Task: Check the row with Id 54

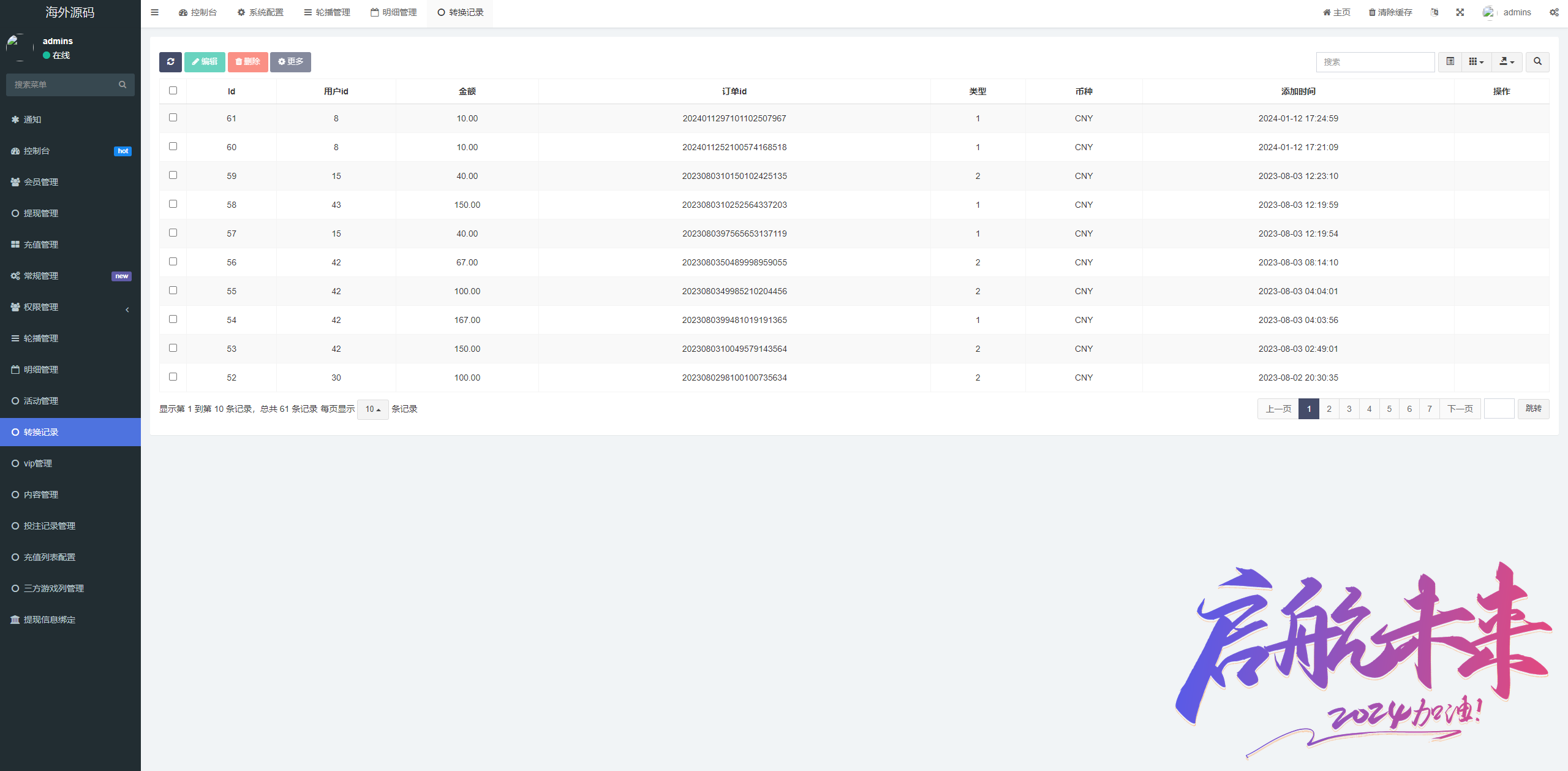Action: click(173, 319)
